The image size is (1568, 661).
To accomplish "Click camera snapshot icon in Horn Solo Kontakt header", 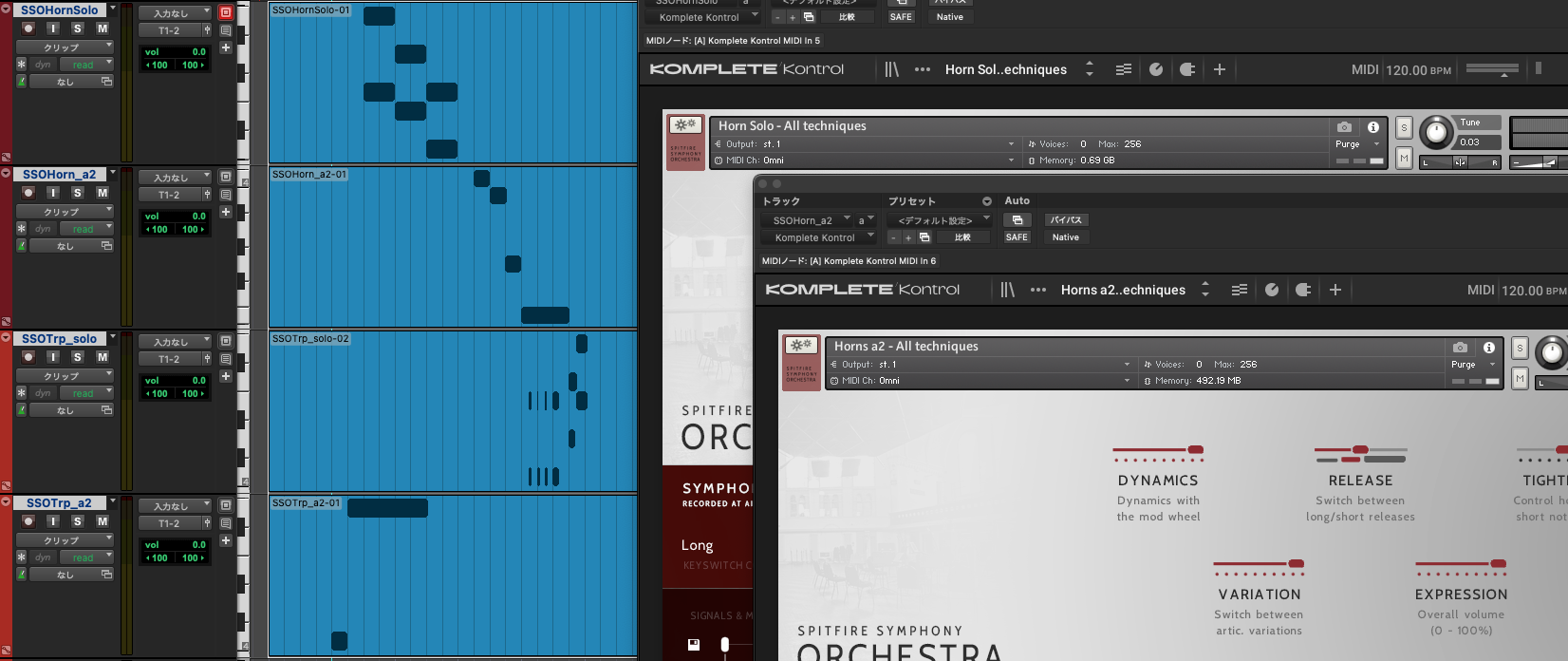I will [x=1344, y=126].
